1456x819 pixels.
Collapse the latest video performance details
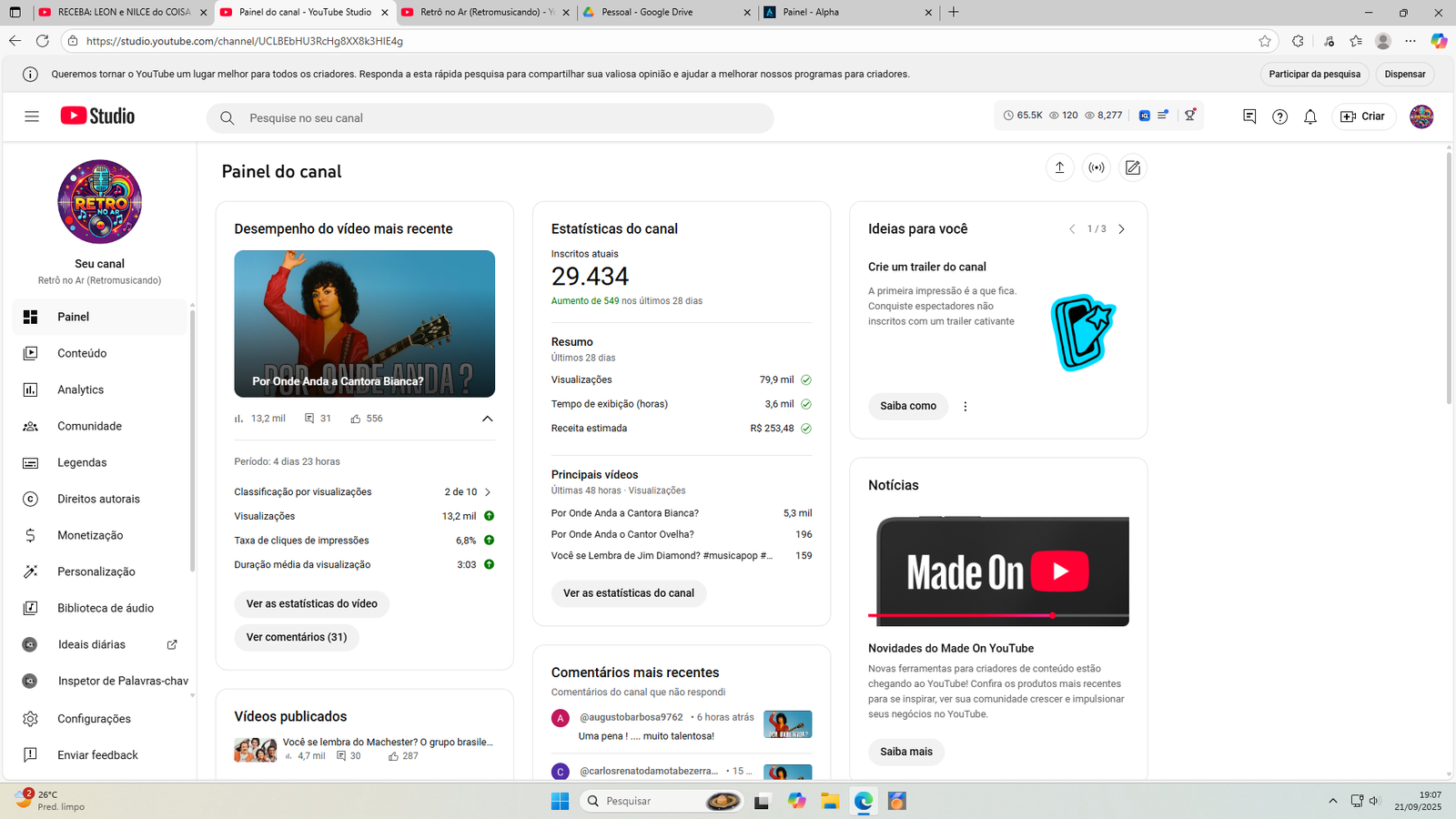click(x=487, y=419)
